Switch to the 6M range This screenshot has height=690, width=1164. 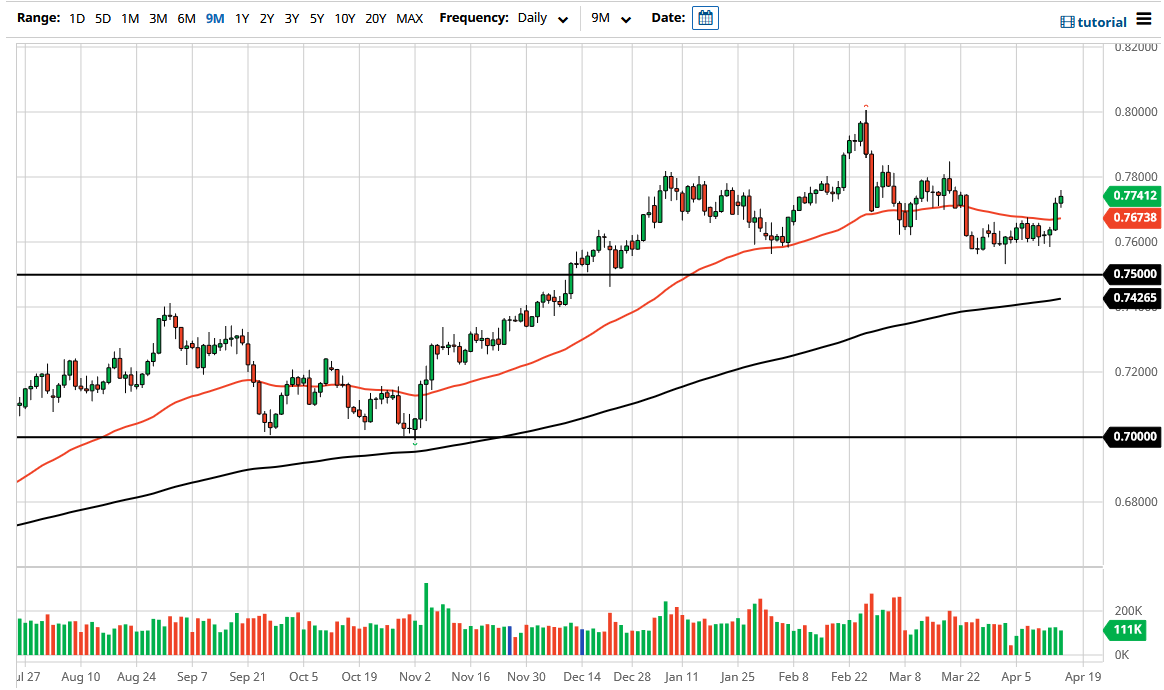tap(185, 18)
